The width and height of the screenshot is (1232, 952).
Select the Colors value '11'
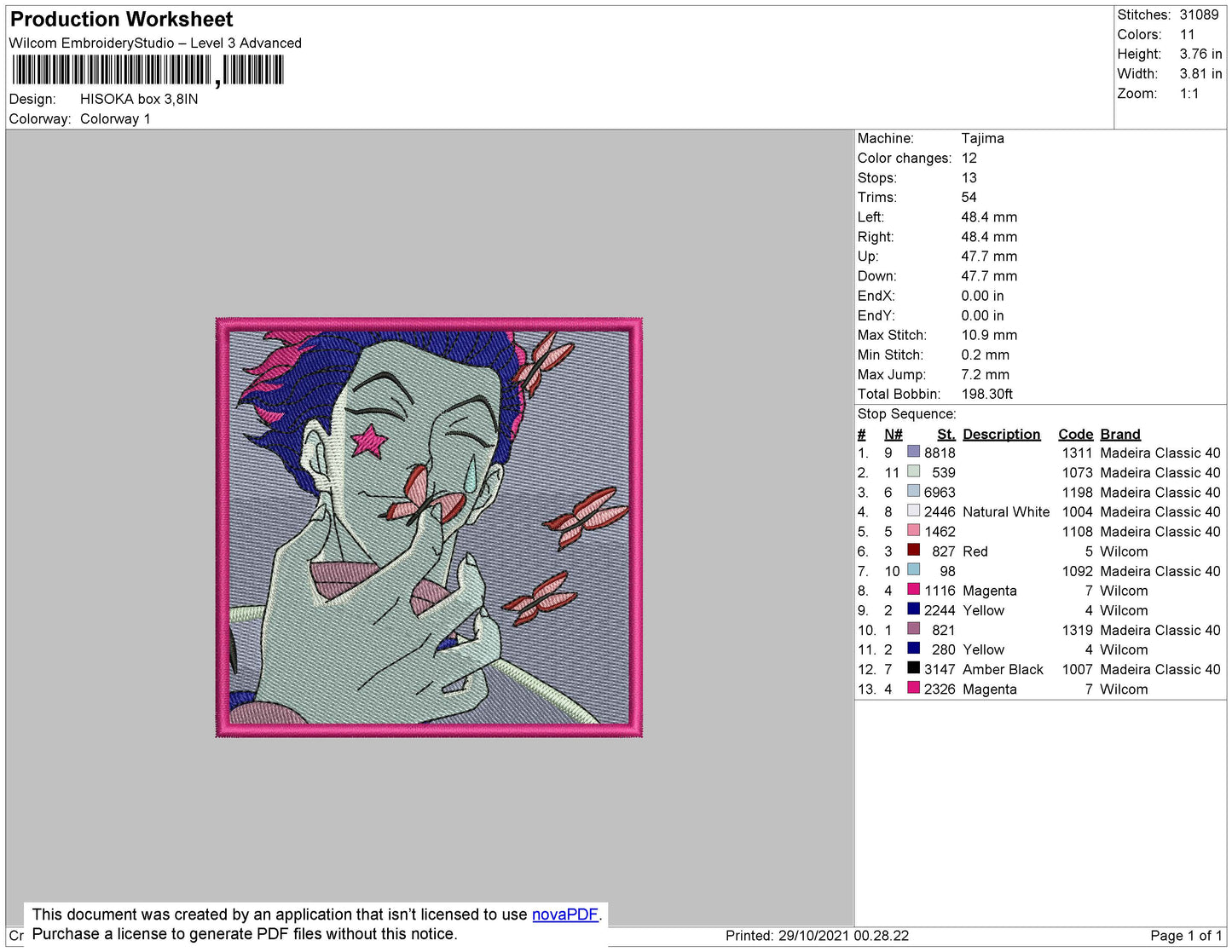[1188, 34]
